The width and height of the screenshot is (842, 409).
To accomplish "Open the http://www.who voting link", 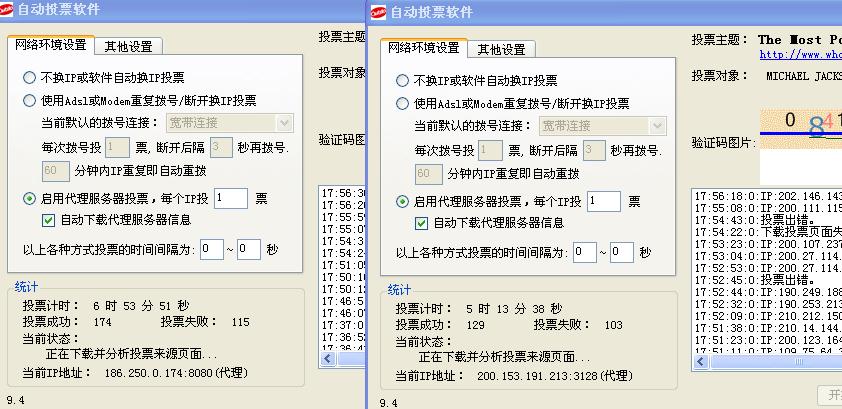I will (800, 54).
